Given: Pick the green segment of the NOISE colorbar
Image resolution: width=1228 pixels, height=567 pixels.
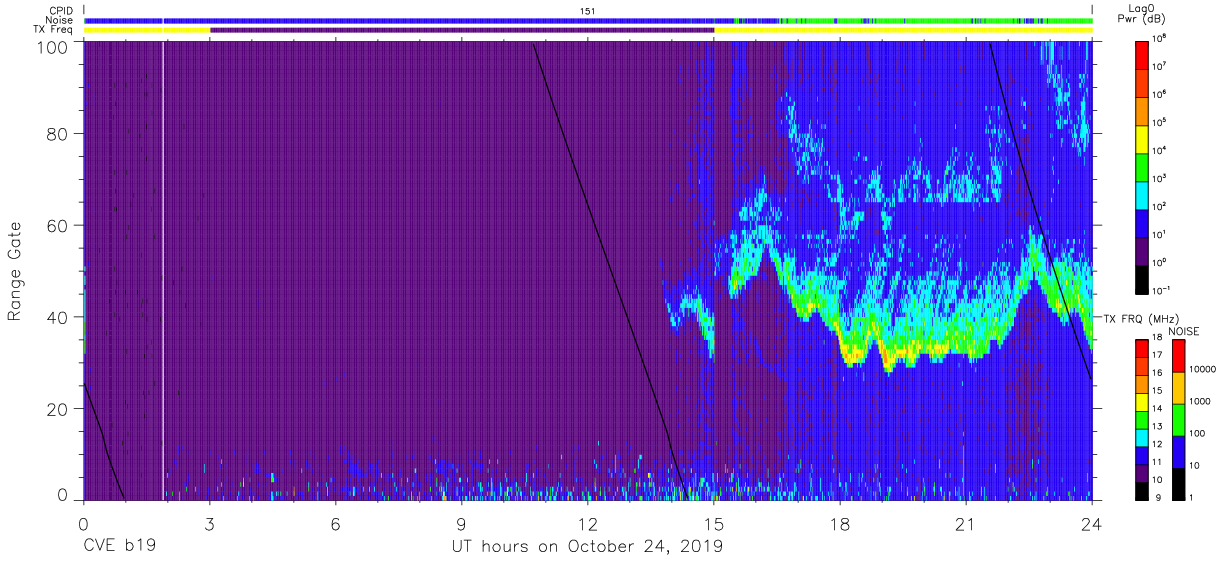Looking at the screenshot, I should point(1178,419).
